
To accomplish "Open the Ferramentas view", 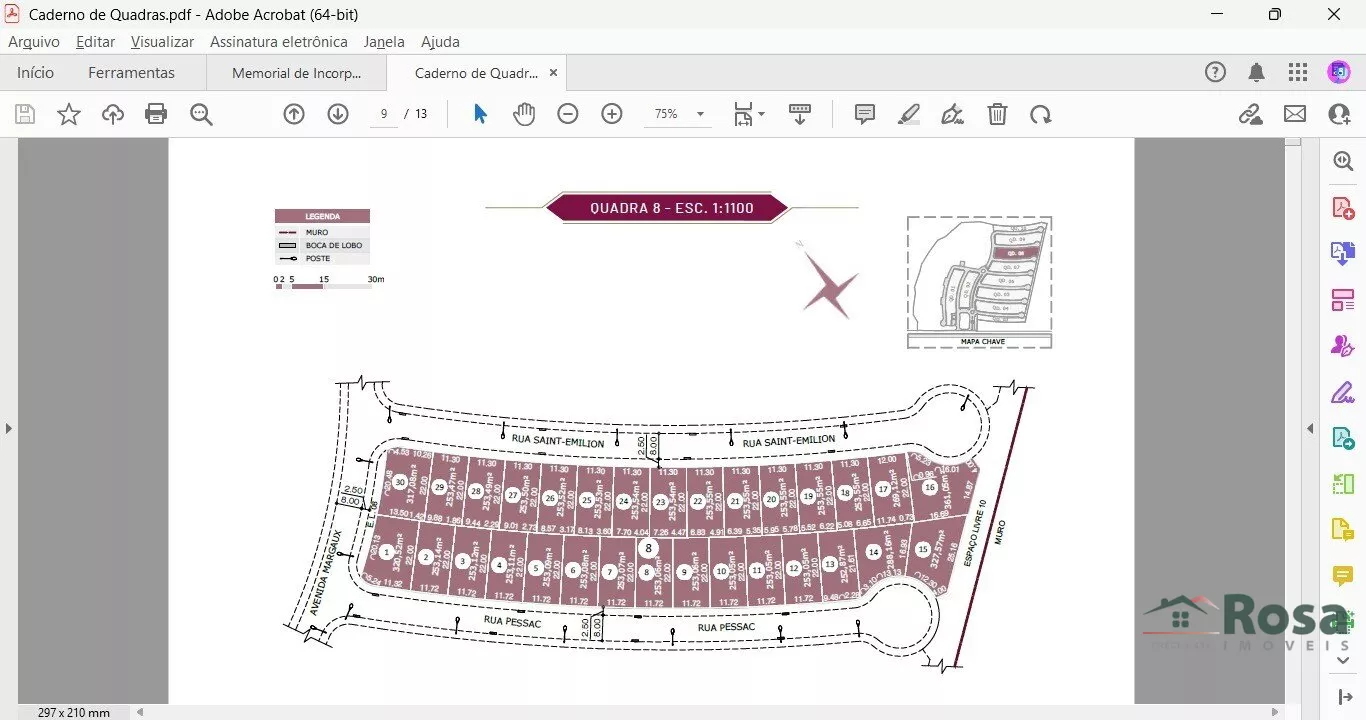I will [131, 73].
